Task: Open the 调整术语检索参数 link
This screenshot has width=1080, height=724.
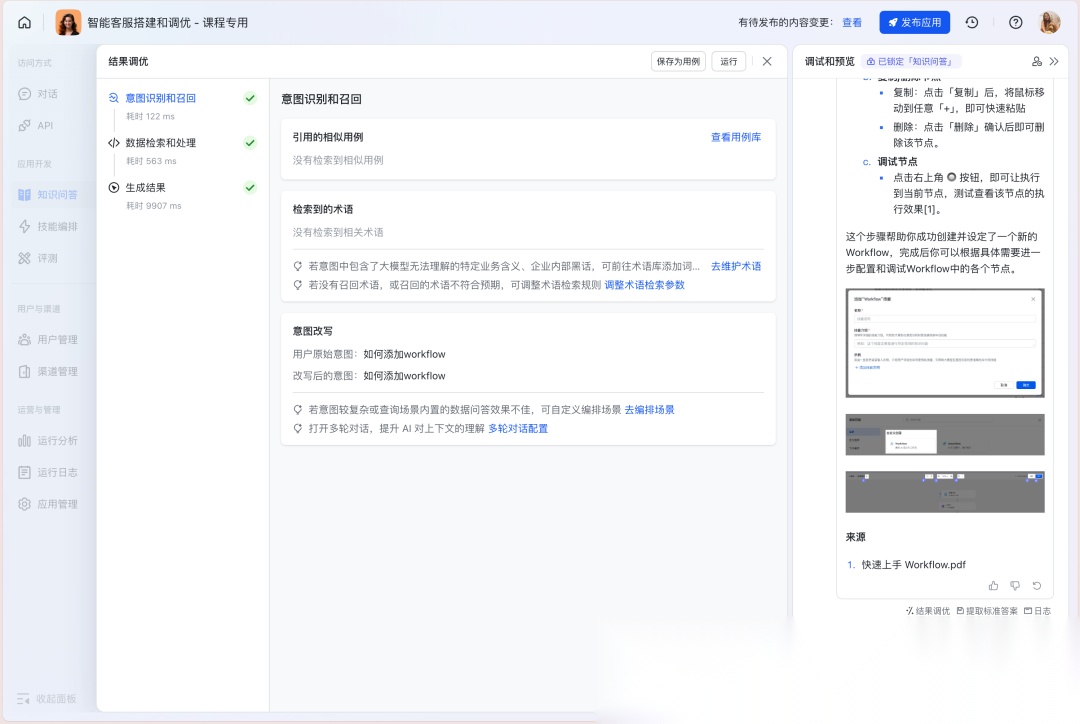Action: [x=645, y=285]
